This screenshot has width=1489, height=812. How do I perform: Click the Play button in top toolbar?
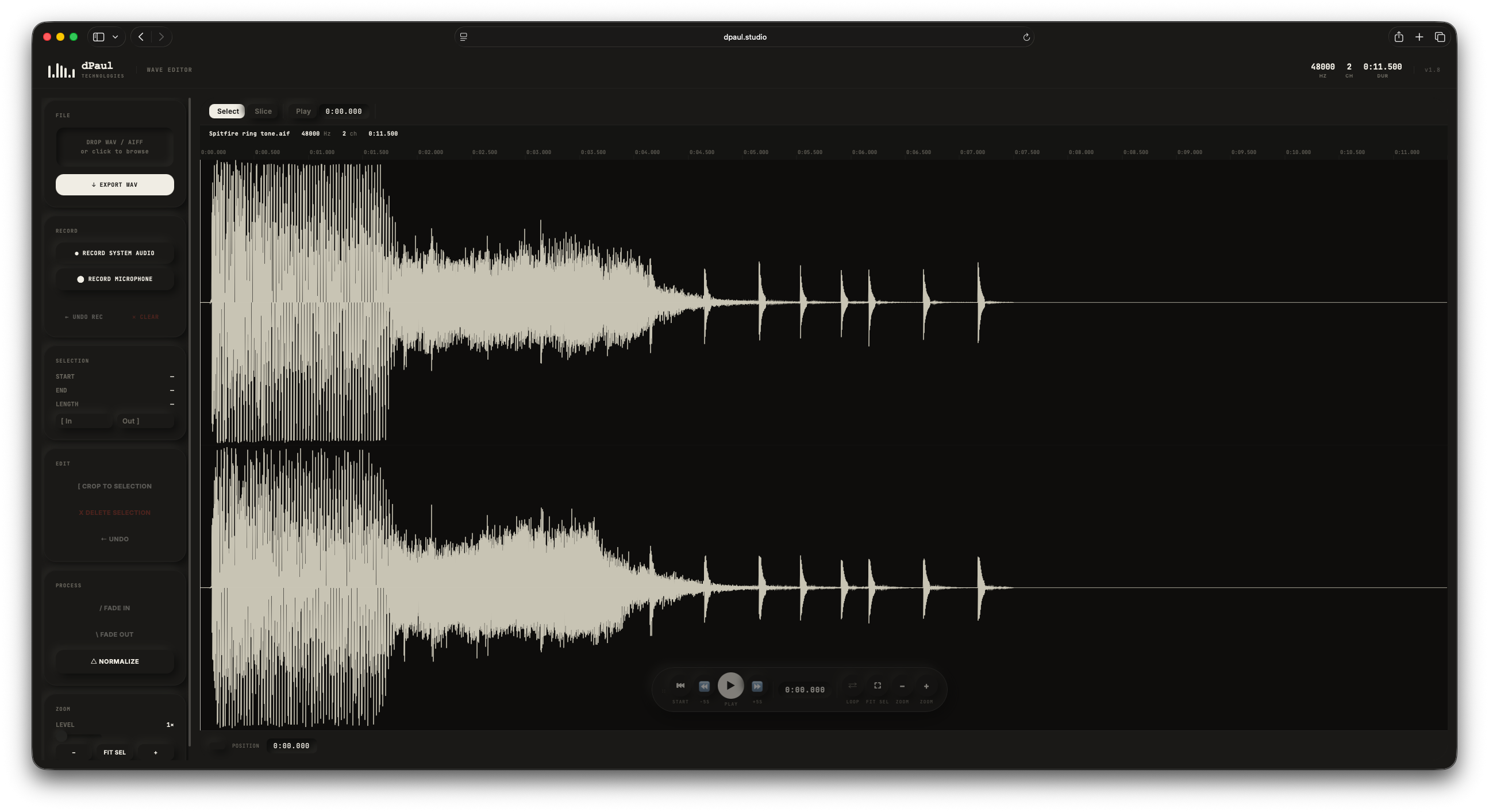tap(303, 111)
